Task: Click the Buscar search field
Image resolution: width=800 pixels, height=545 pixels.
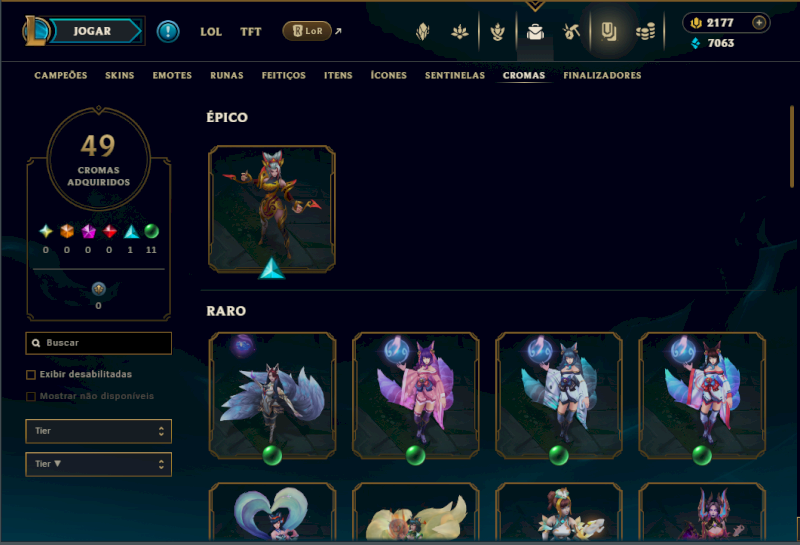Action: (x=98, y=343)
